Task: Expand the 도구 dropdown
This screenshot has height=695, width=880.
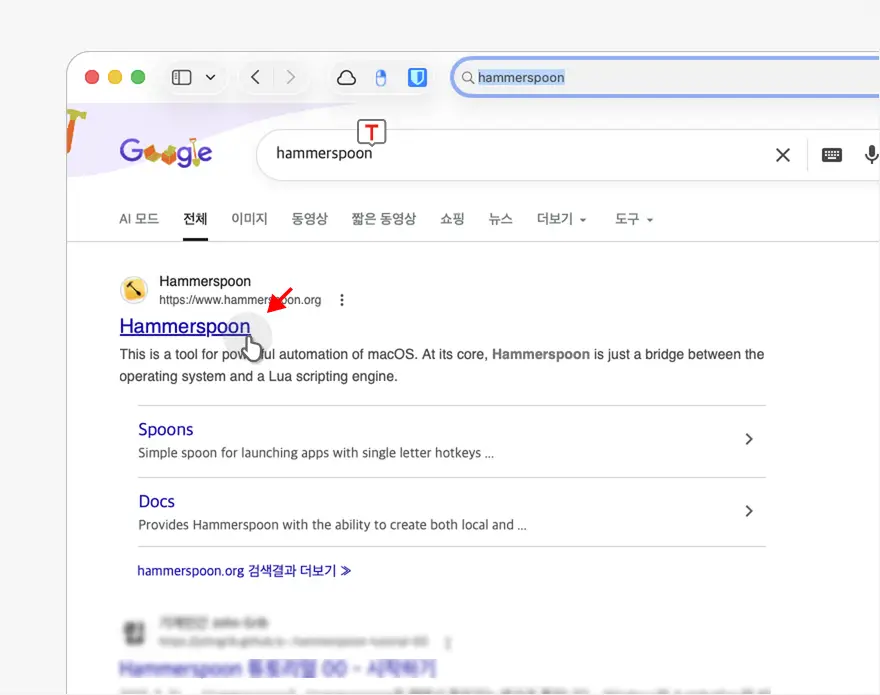Action: (634, 219)
